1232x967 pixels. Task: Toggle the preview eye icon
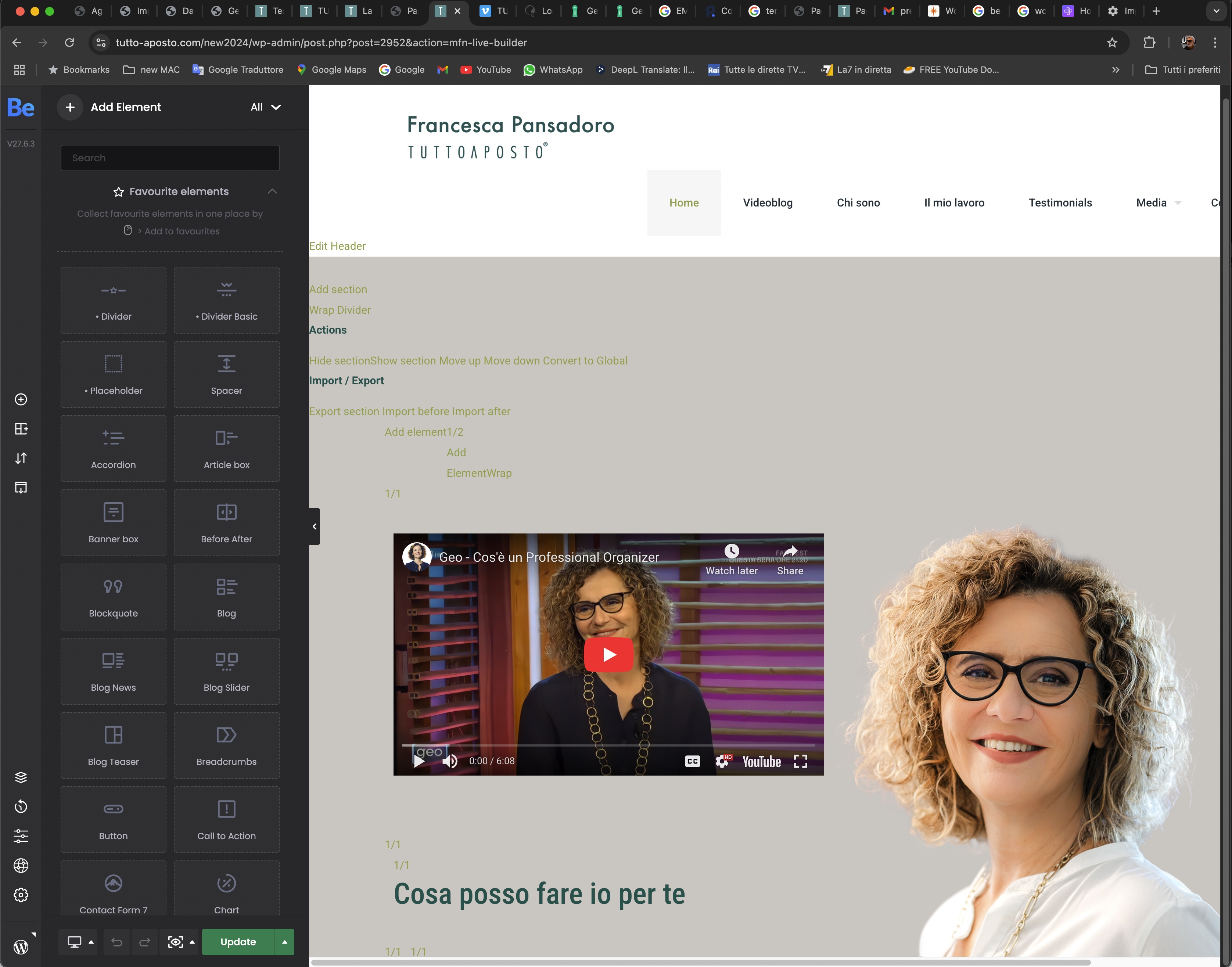point(176,942)
